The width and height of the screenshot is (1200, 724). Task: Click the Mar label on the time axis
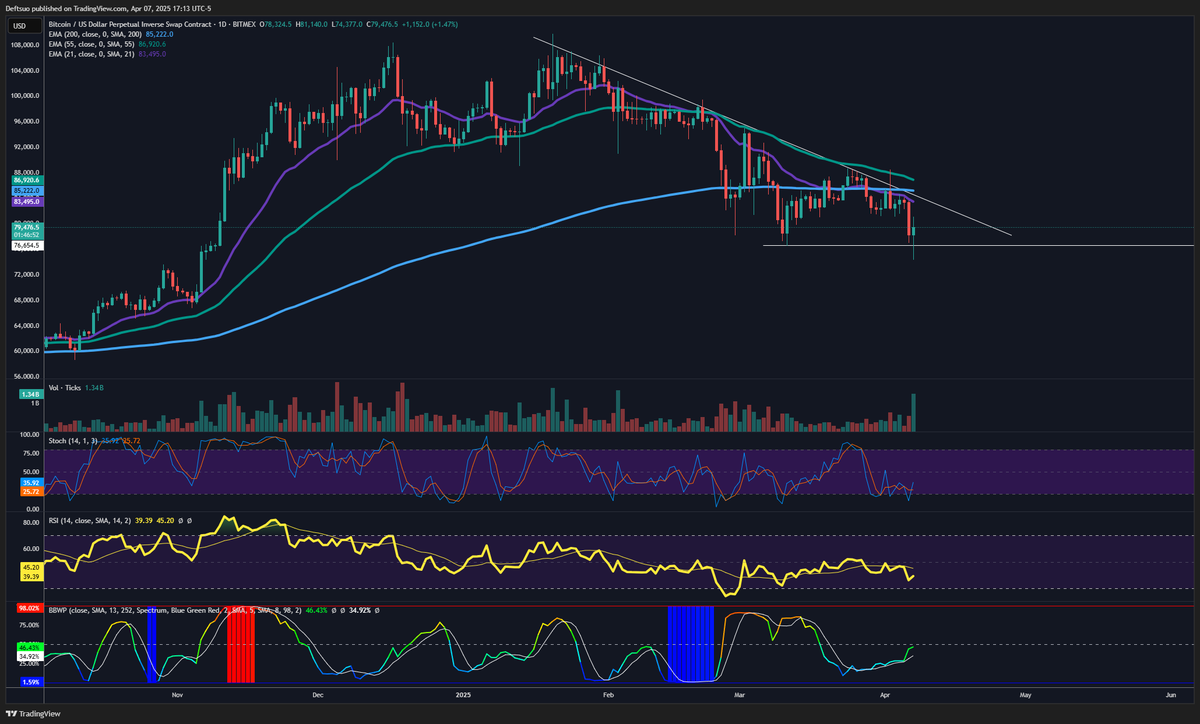739,693
